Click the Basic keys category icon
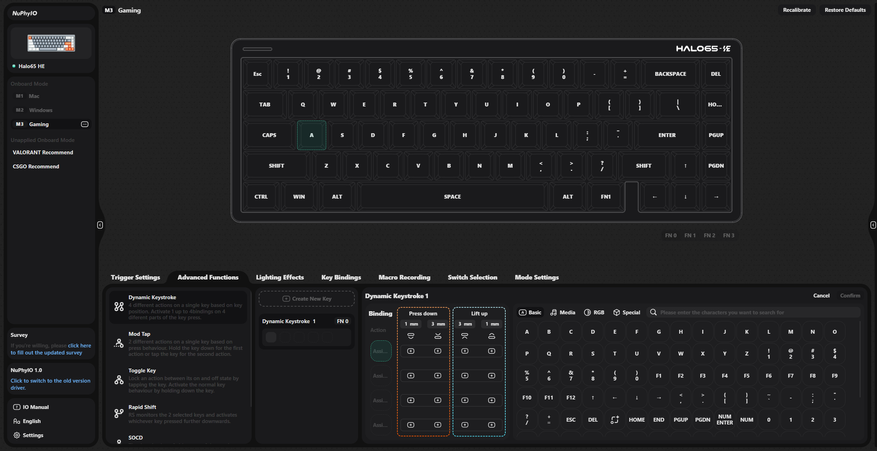 coord(523,312)
